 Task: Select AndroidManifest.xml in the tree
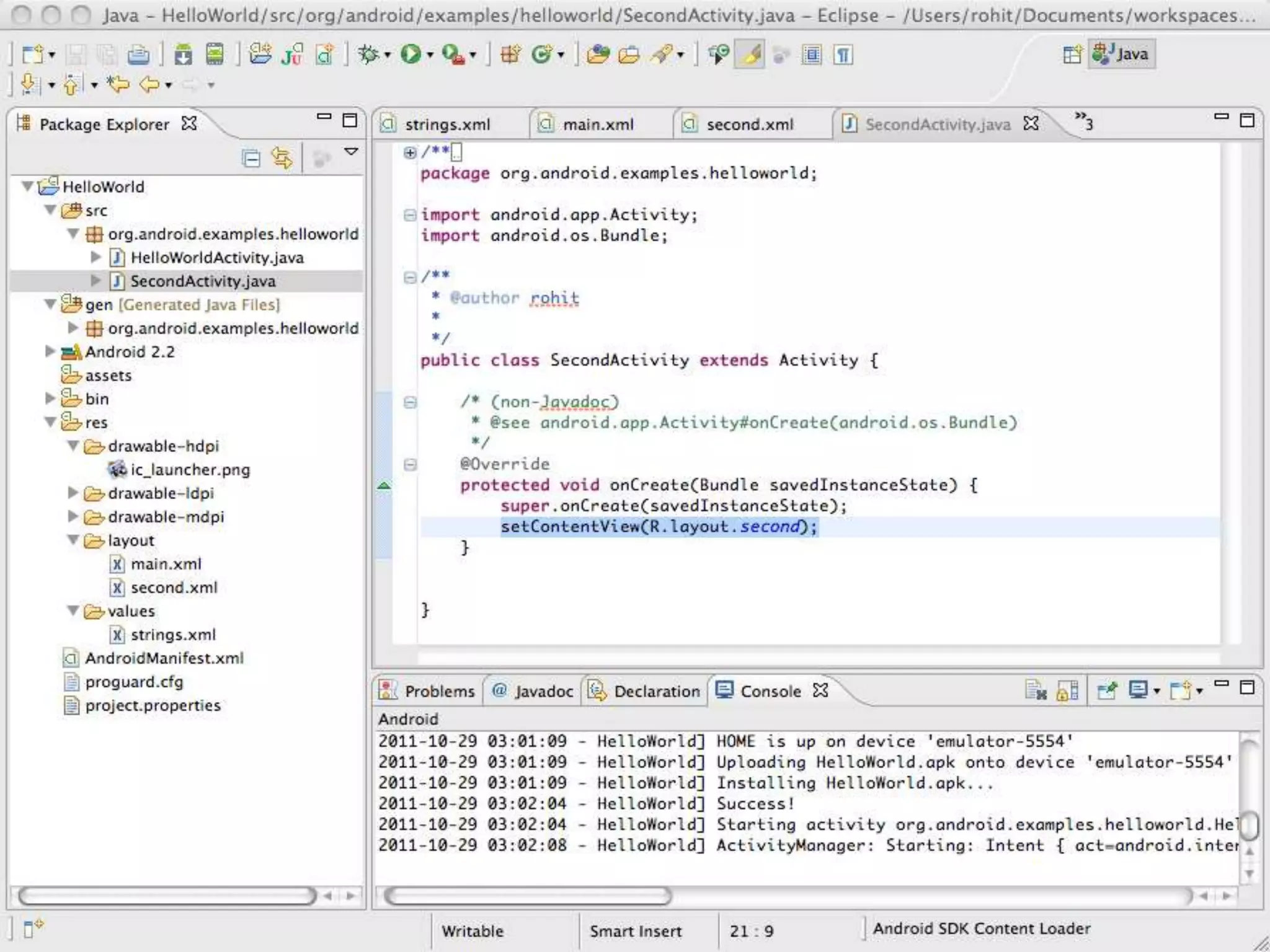(164, 658)
